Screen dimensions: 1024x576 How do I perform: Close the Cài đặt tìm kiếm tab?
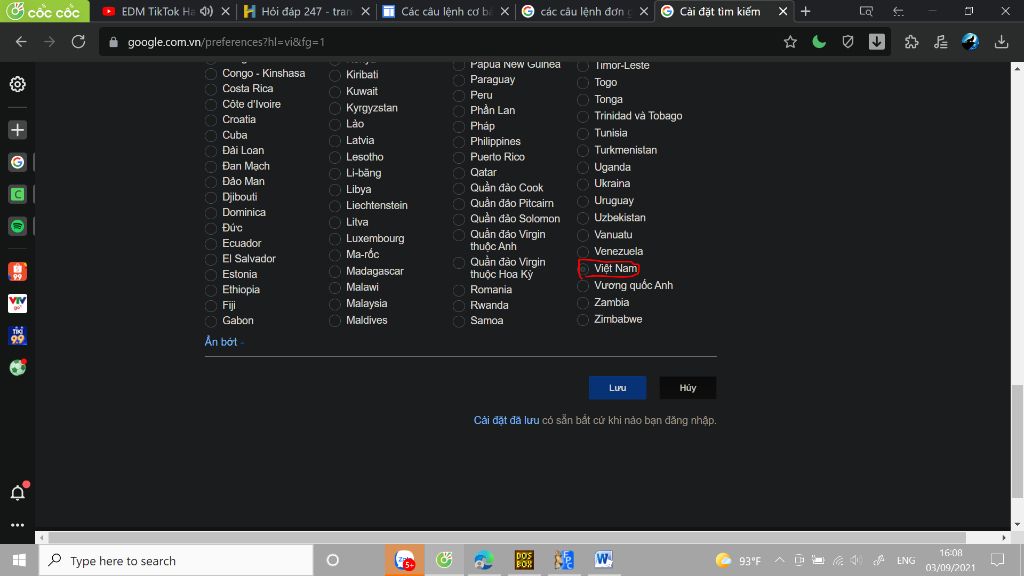tap(783, 11)
